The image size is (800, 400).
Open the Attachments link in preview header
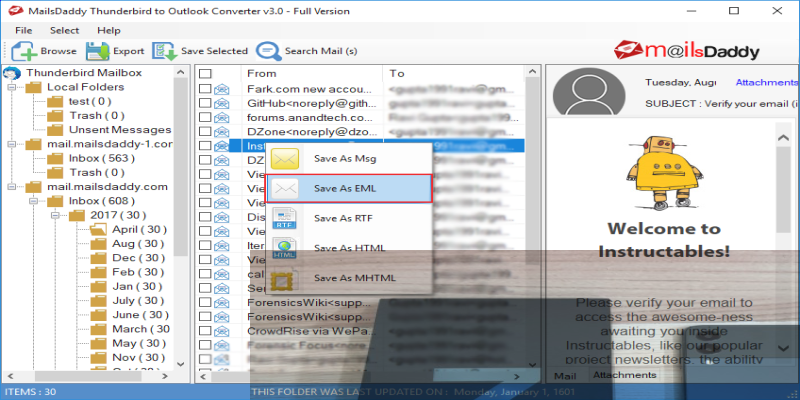[x=766, y=82]
